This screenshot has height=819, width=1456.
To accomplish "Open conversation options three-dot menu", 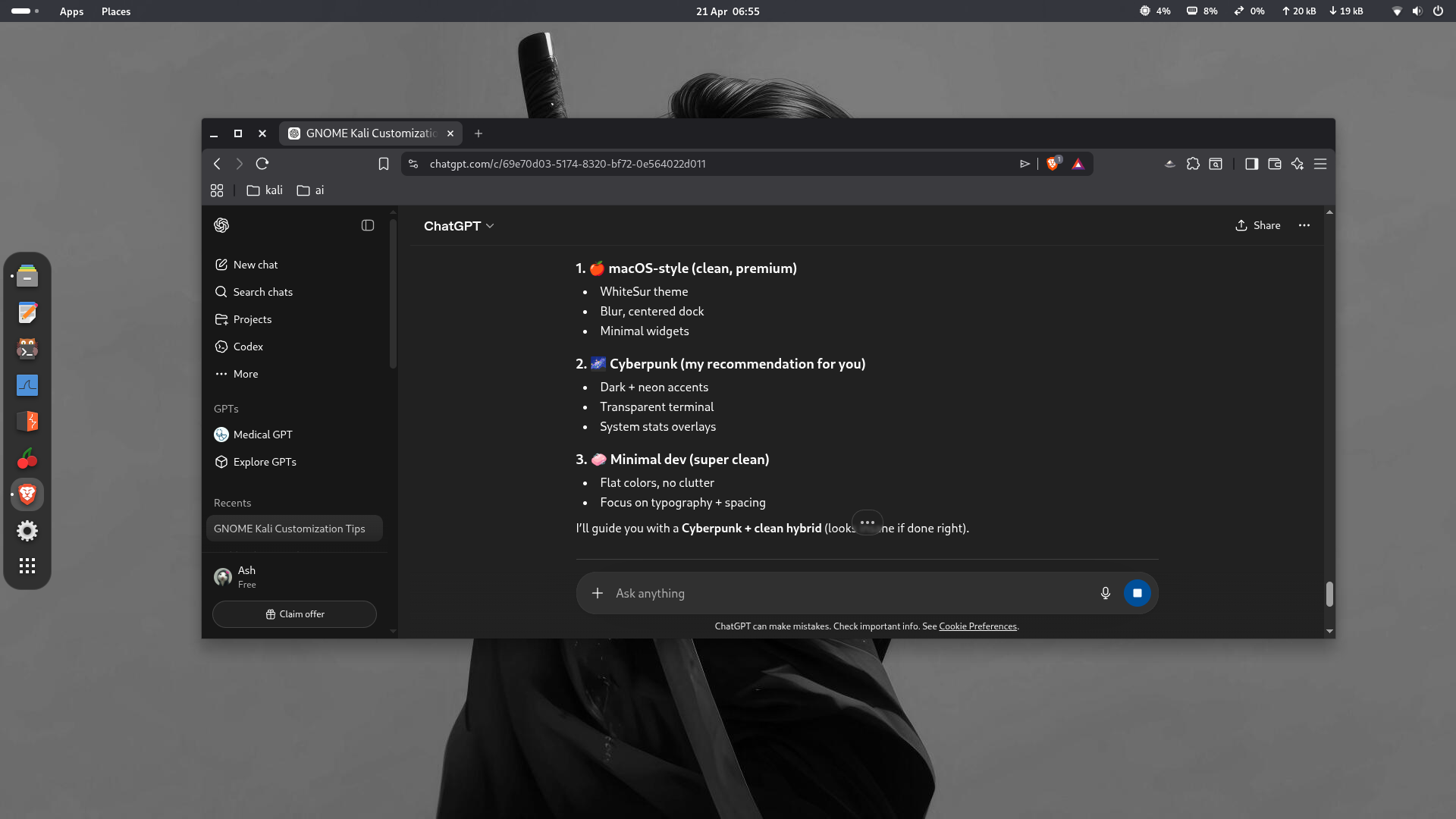I will [1304, 225].
